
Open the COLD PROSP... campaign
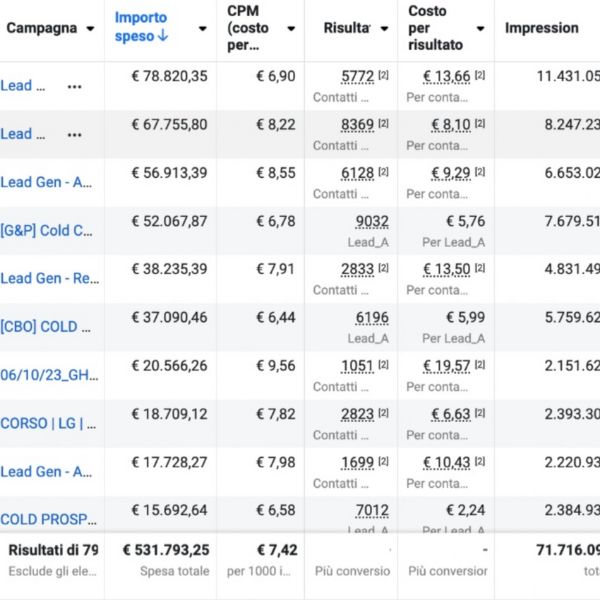point(49,519)
